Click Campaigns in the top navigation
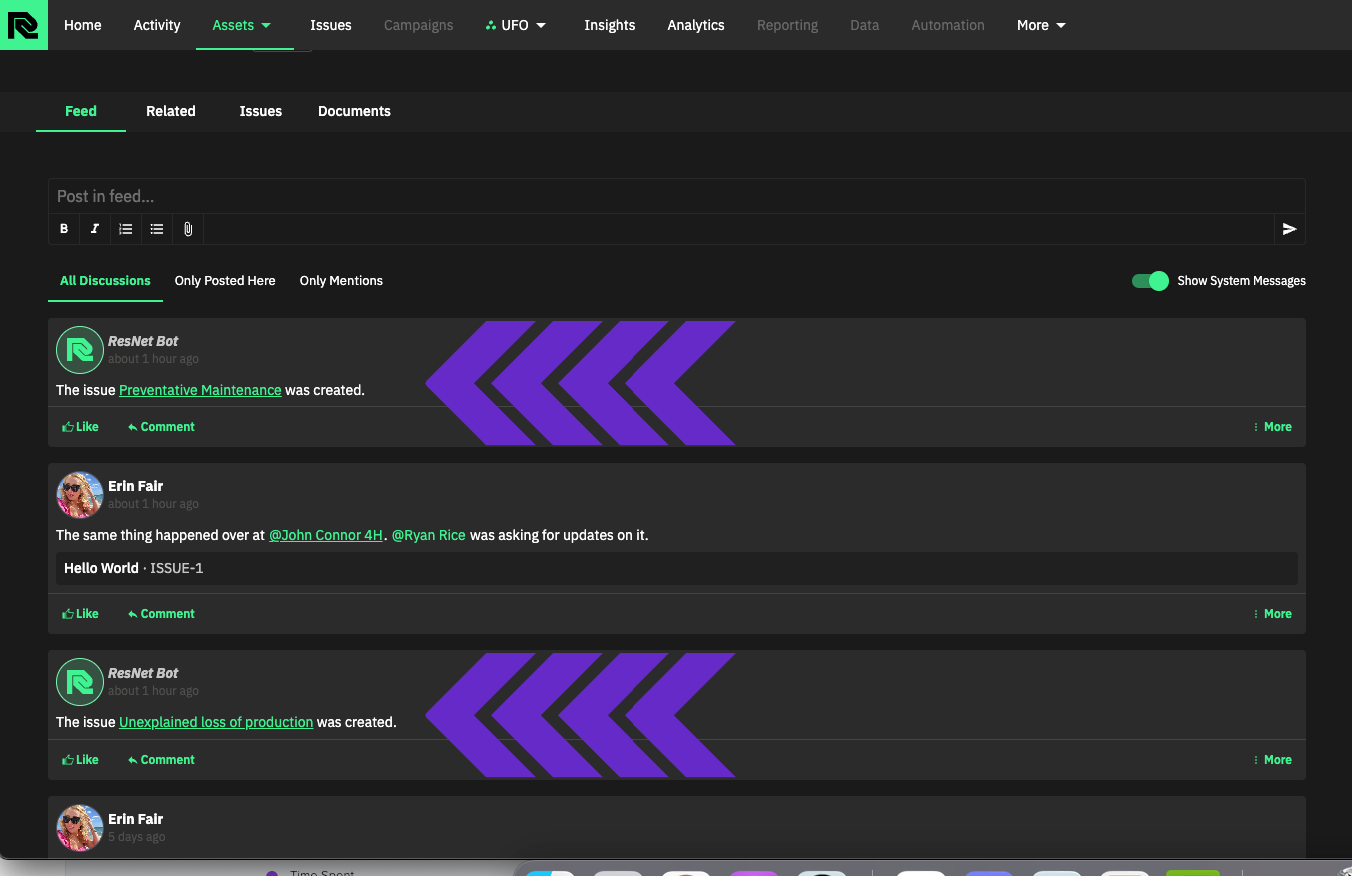Screen dimensions: 1352x876 pyautogui.click(x=418, y=25)
